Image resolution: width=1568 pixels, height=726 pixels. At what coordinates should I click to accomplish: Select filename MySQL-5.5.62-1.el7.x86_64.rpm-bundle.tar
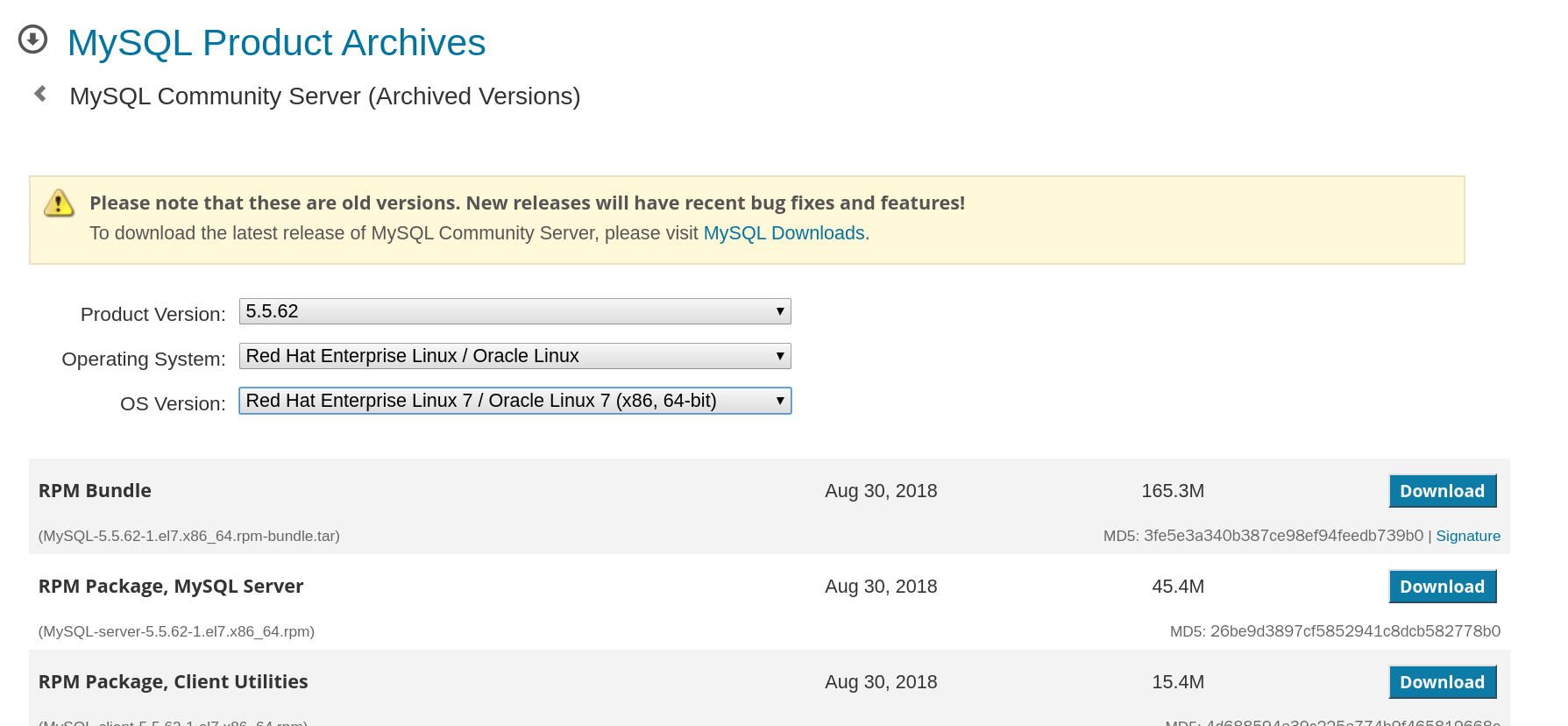click(x=189, y=536)
